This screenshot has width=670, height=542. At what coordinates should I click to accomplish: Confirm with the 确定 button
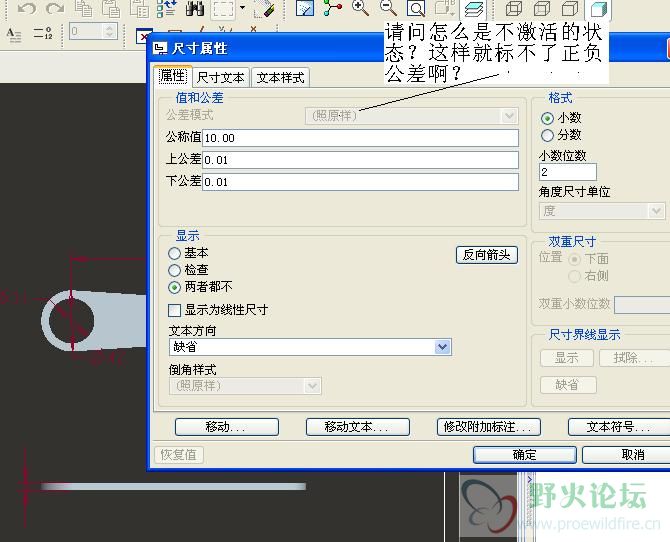[525, 455]
